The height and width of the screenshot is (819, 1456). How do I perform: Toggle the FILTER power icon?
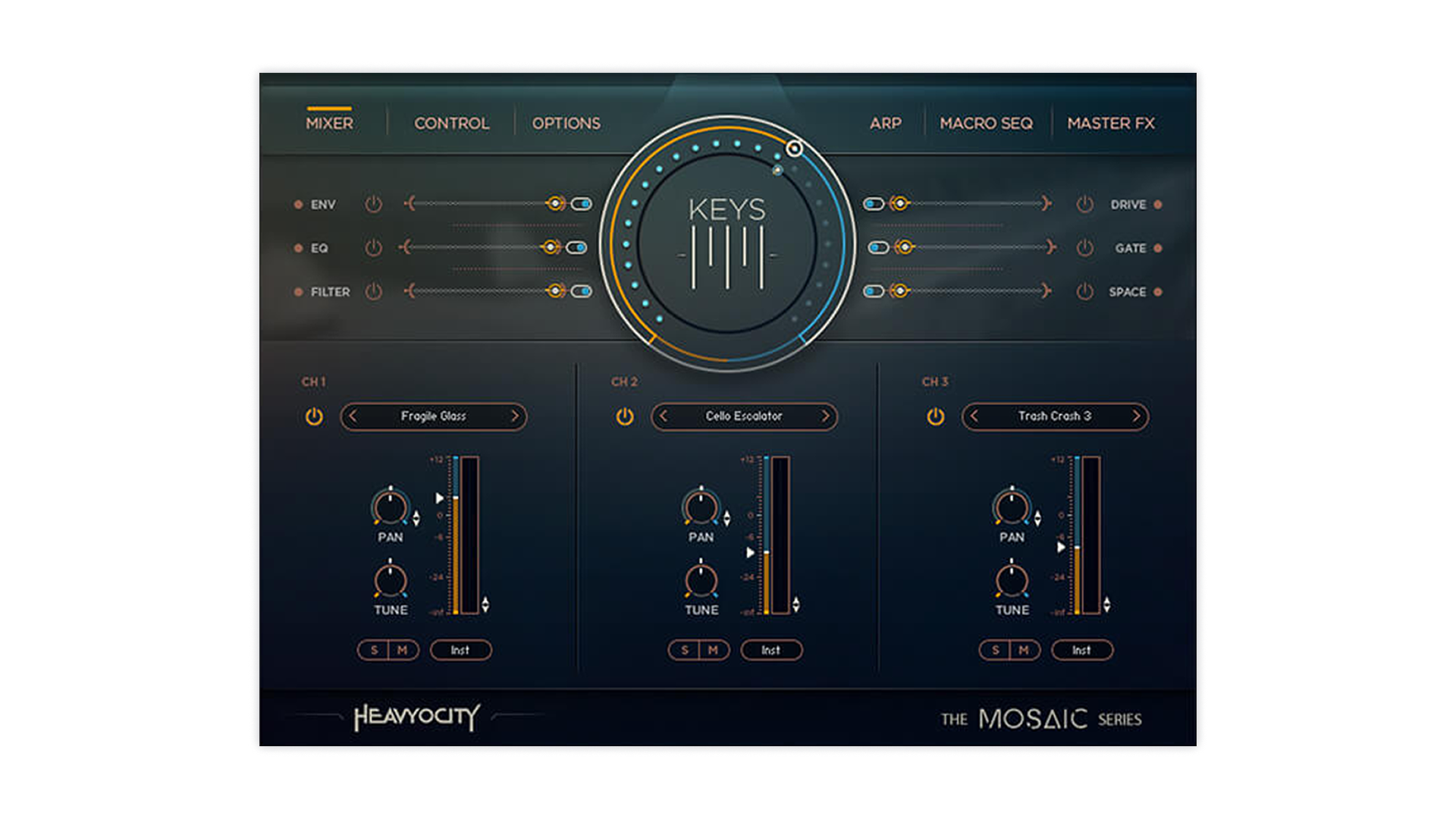coord(373,292)
